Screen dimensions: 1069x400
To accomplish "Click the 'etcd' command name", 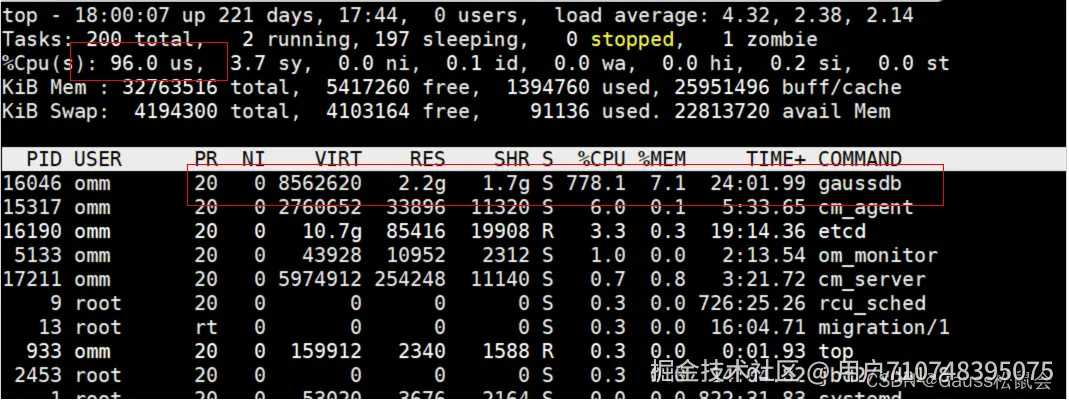I will [842, 231].
